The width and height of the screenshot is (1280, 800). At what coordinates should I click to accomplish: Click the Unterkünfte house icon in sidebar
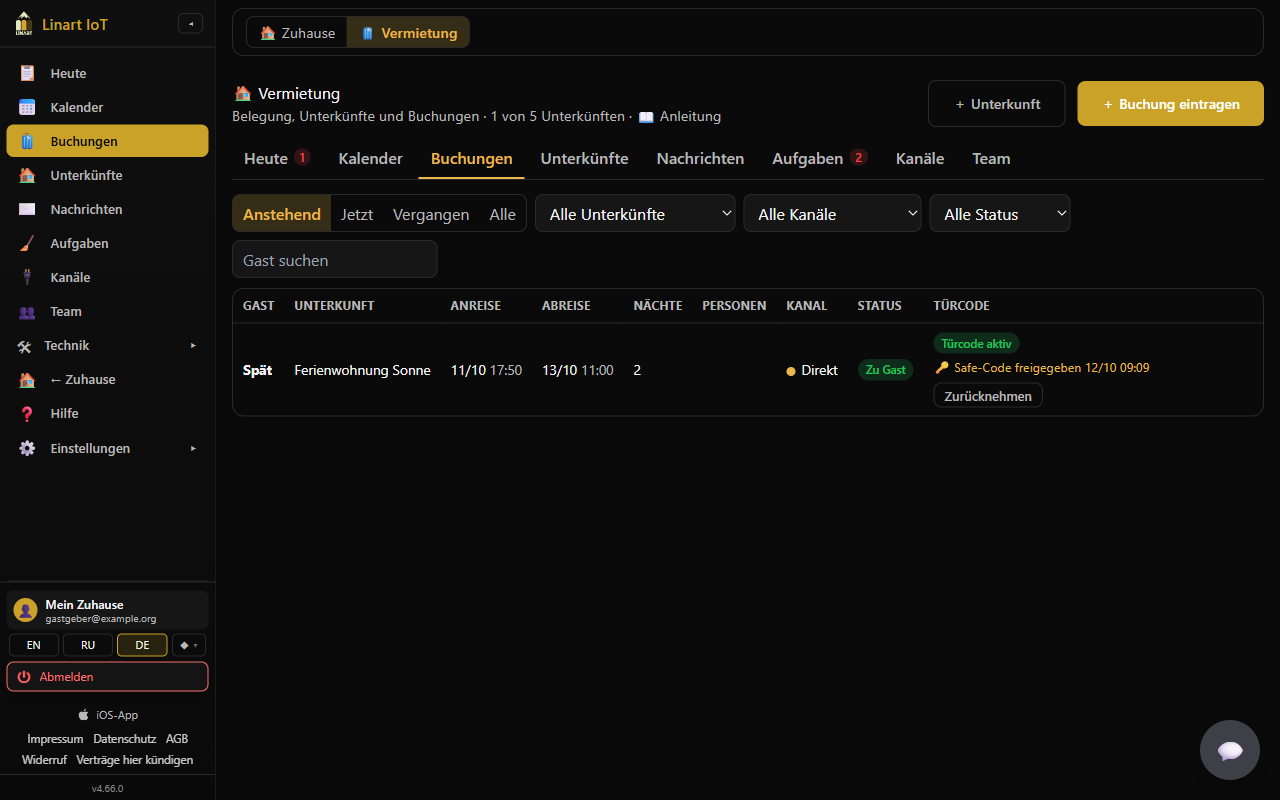(x=27, y=175)
